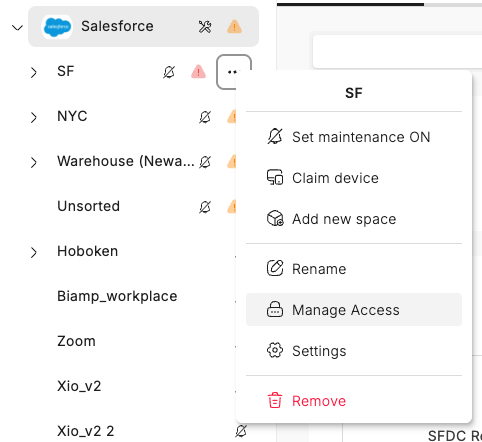Choose Rename from the SF menu

pyautogui.click(x=354, y=269)
